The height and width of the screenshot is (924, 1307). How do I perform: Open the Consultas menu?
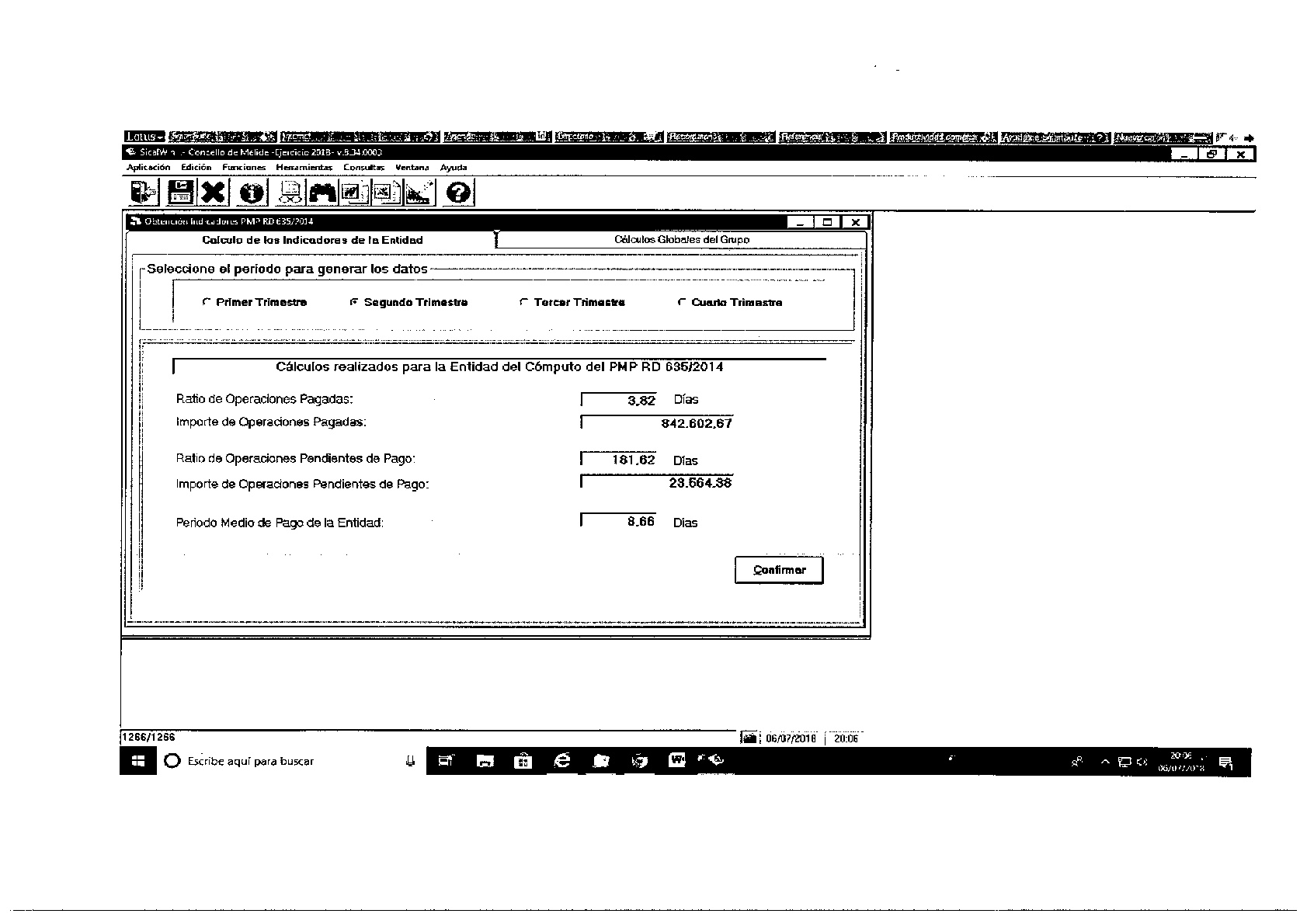click(363, 167)
